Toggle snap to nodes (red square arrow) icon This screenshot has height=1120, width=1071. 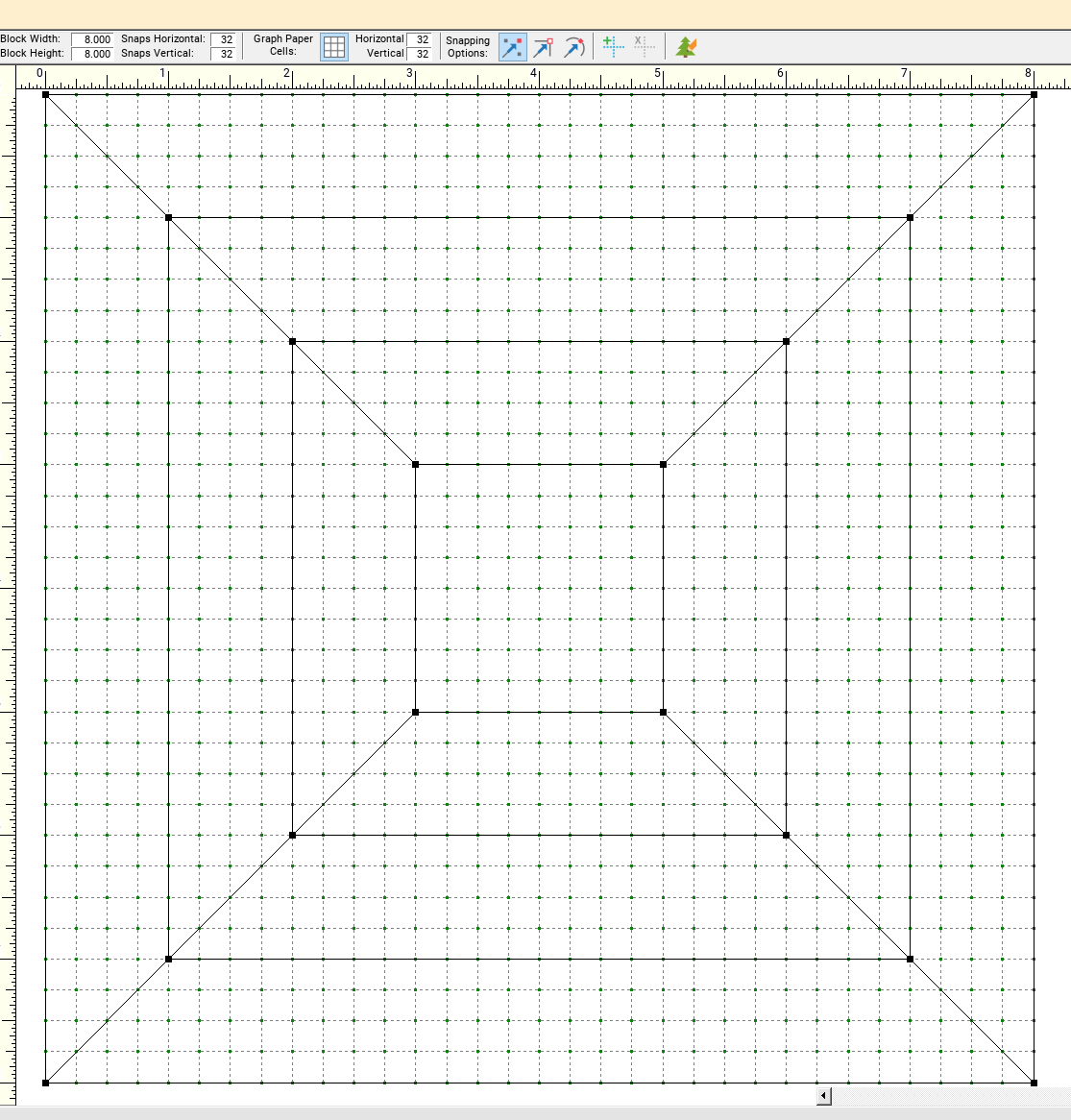pos(544,47)
